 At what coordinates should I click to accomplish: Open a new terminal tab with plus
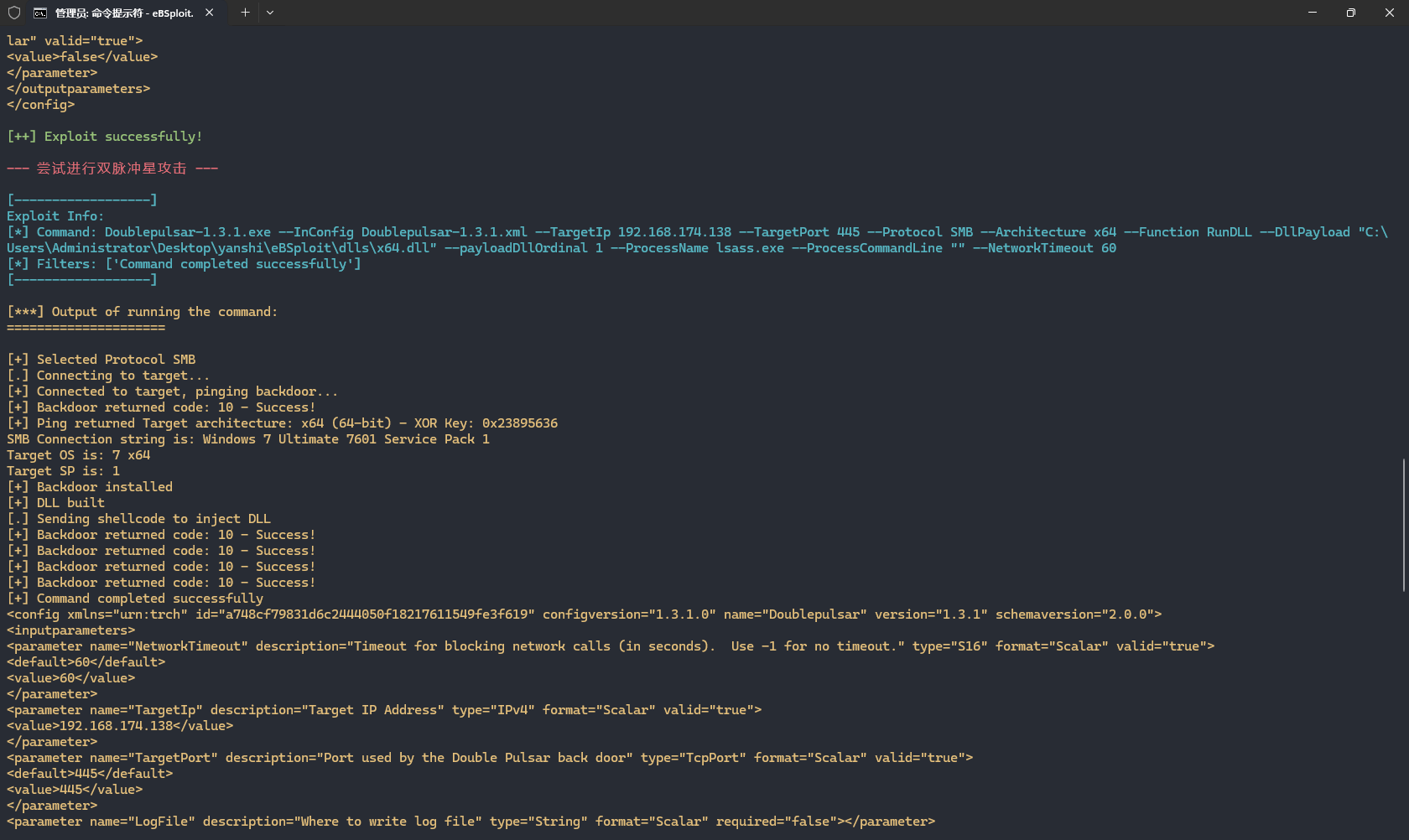pyautogui.click(x=245, y=13)
